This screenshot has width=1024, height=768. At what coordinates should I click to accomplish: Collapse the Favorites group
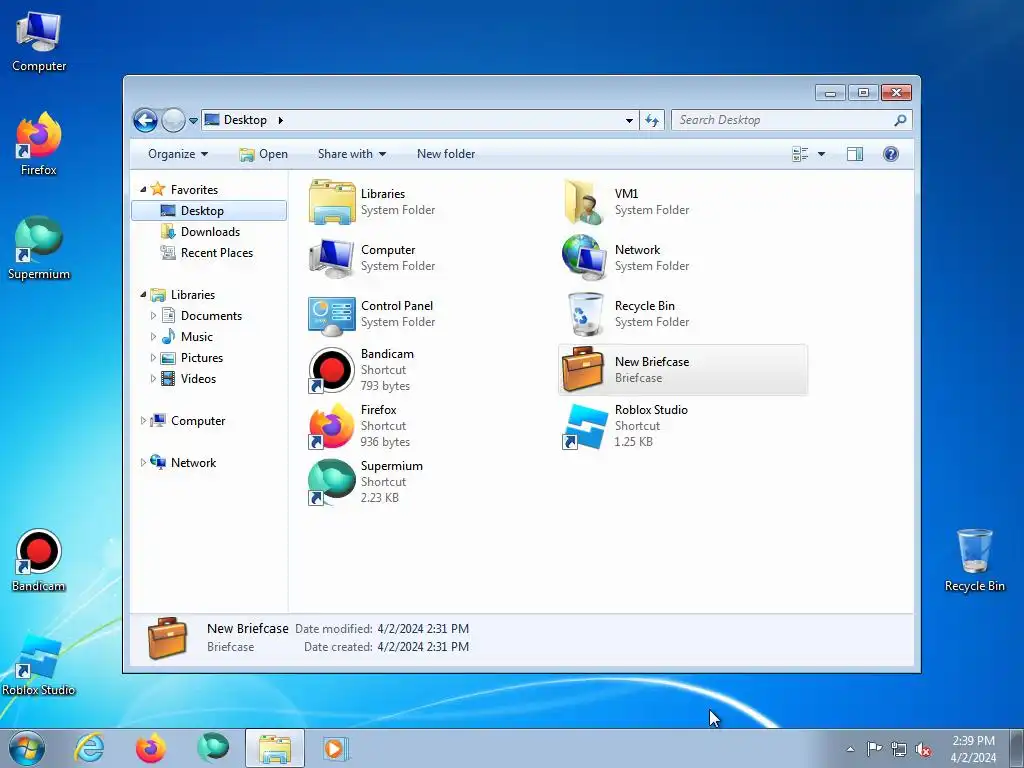[x=143, y=189]
